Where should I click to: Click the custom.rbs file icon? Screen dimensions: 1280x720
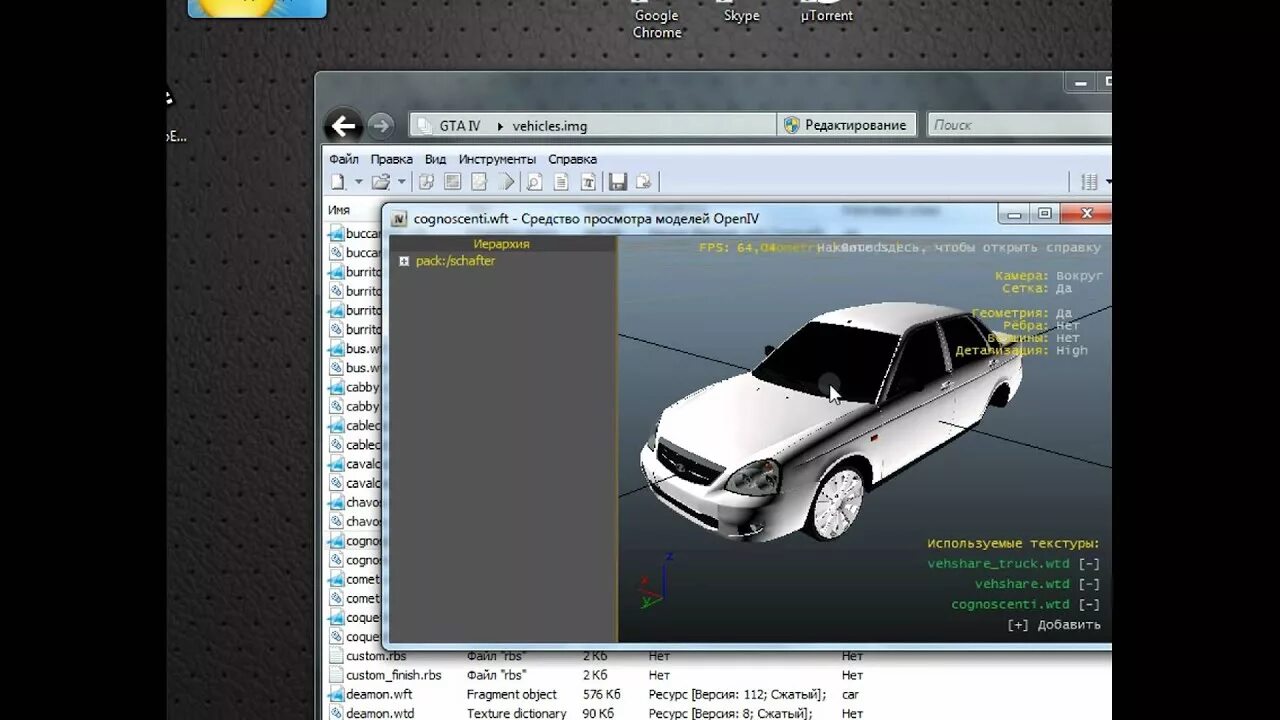pos(336,656)
